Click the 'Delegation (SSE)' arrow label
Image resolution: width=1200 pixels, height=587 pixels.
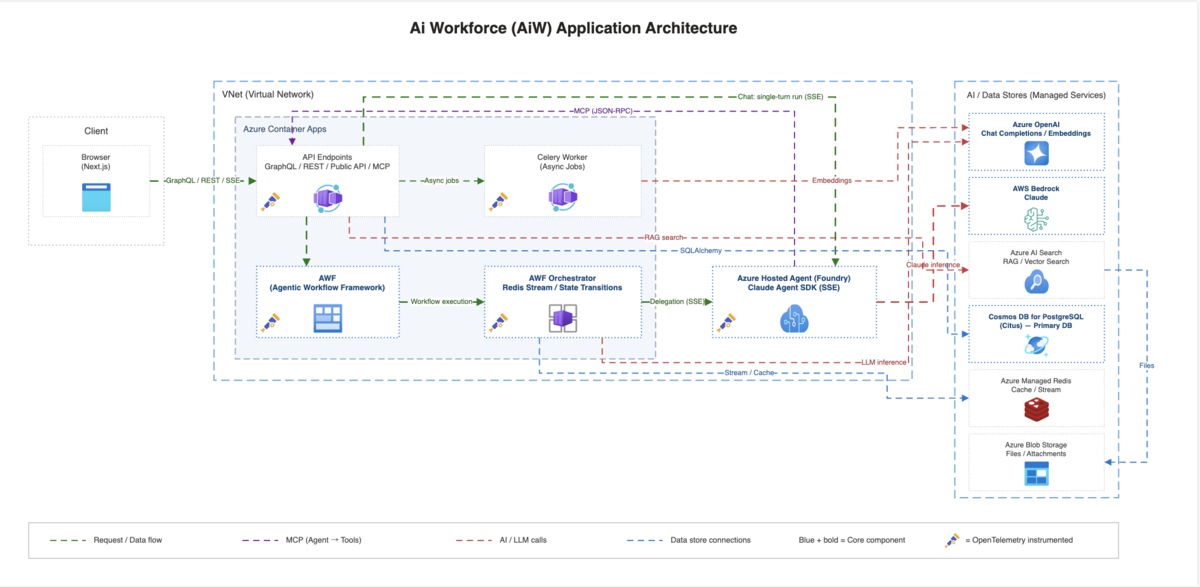(x=677, y=300)
